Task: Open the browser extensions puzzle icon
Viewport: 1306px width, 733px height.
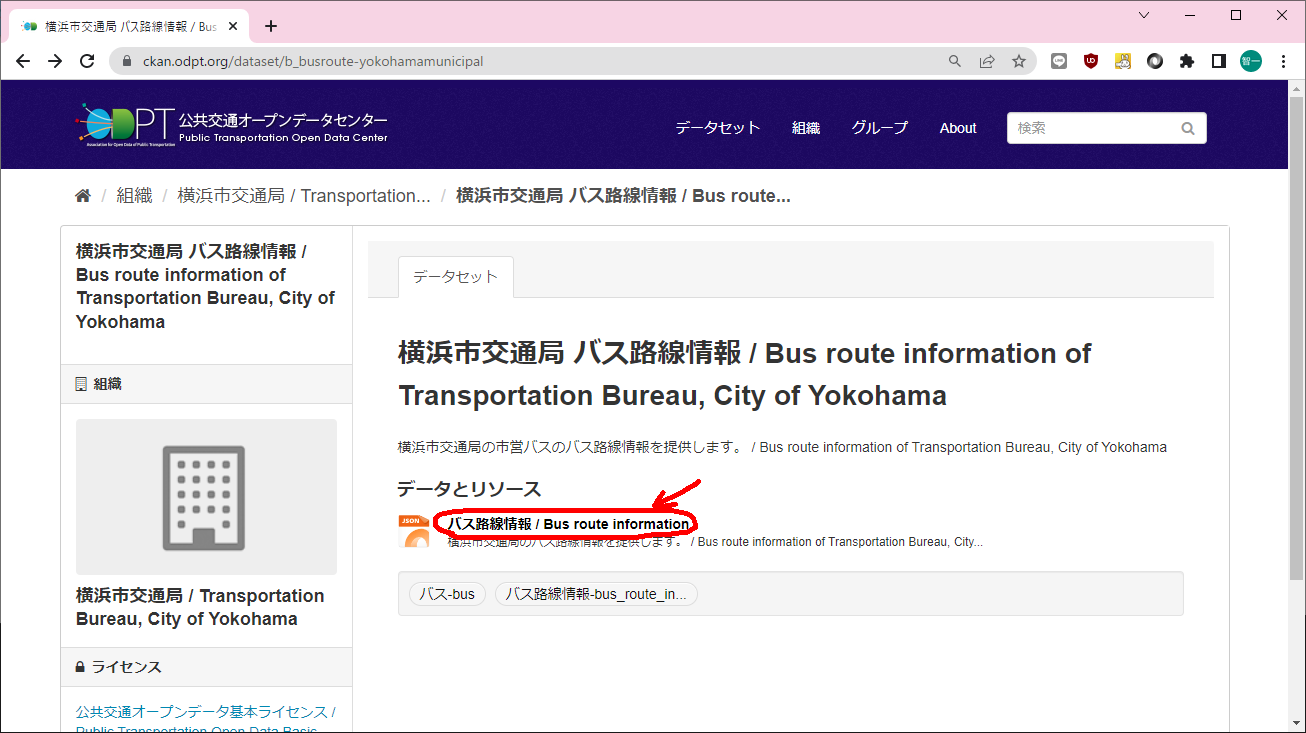Action: [x=1187, y=61]
